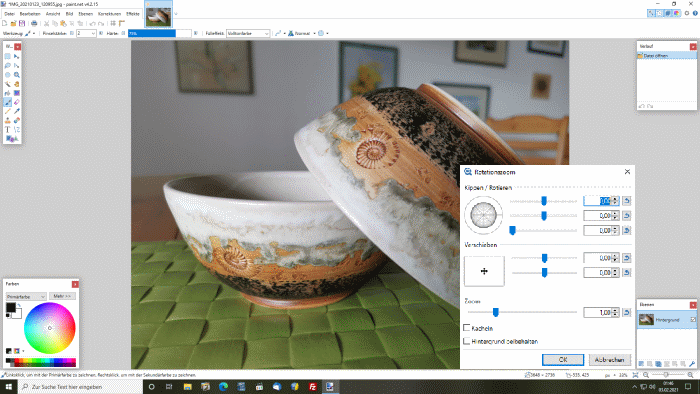Viewport: 700px width, 394px height.
Task: Open the Korrekturen menu
Action: pyautogui.click(x=109, y=14)
